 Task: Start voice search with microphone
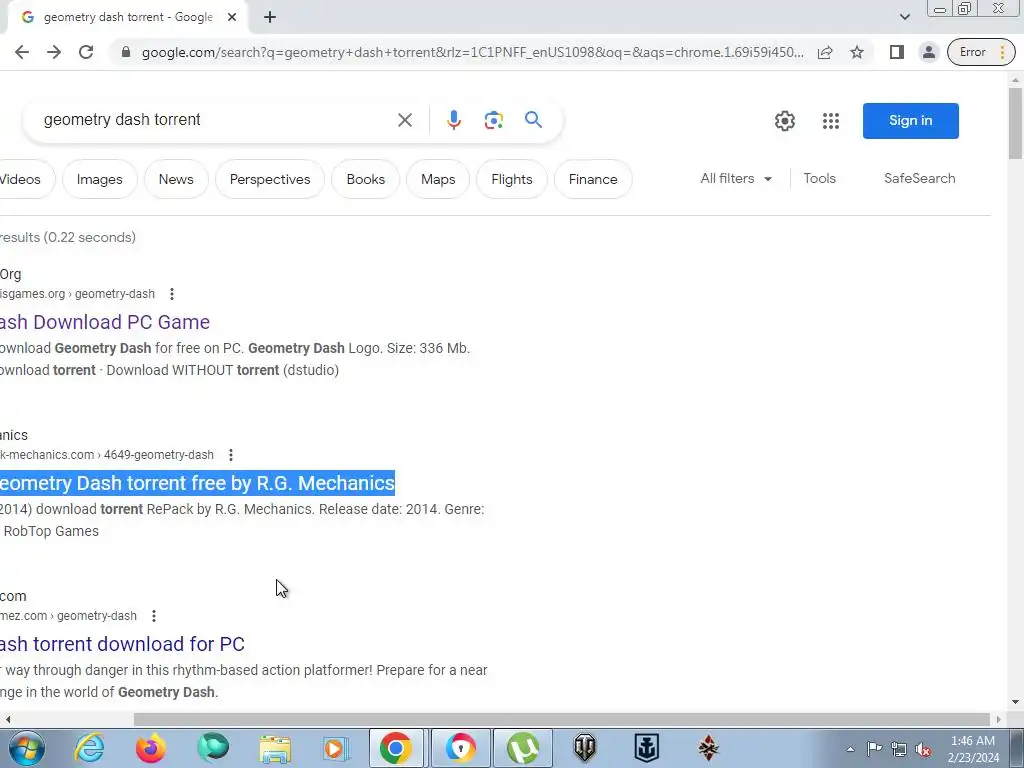(454, 120)
